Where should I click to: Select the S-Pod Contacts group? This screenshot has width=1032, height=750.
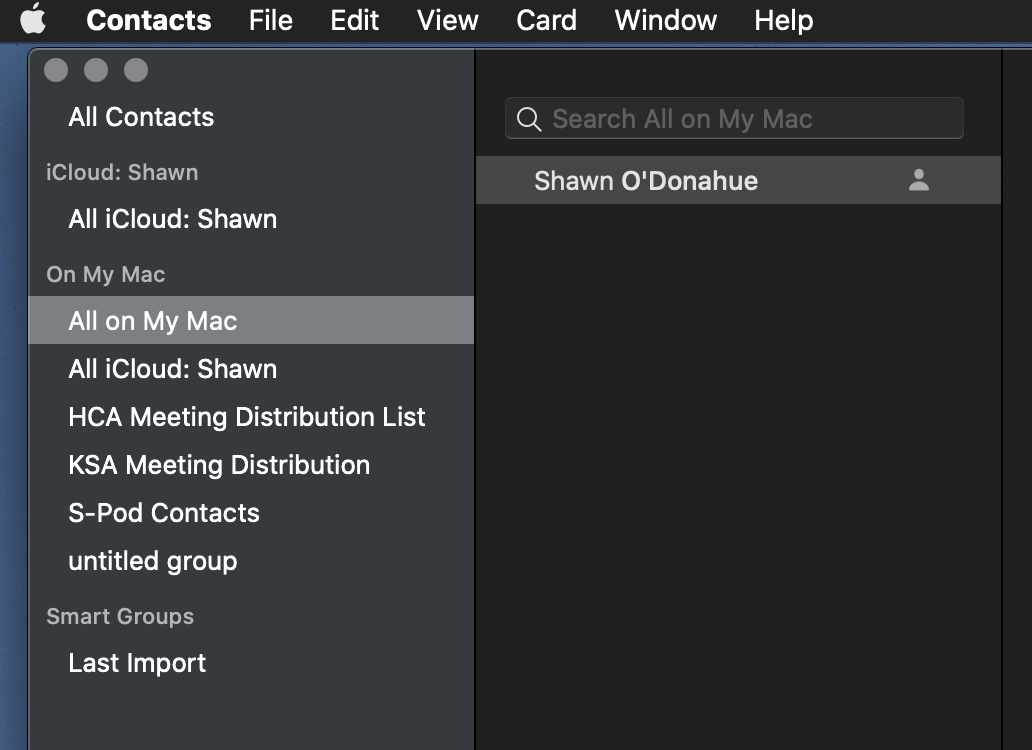163,513
